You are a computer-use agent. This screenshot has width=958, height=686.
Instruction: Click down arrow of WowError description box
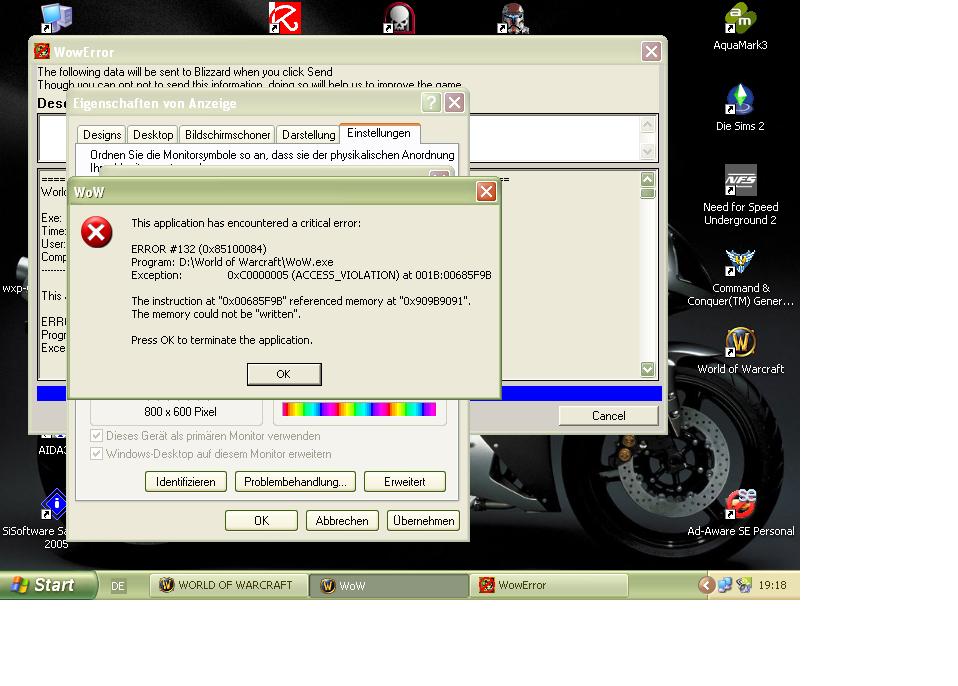[648, 151]
